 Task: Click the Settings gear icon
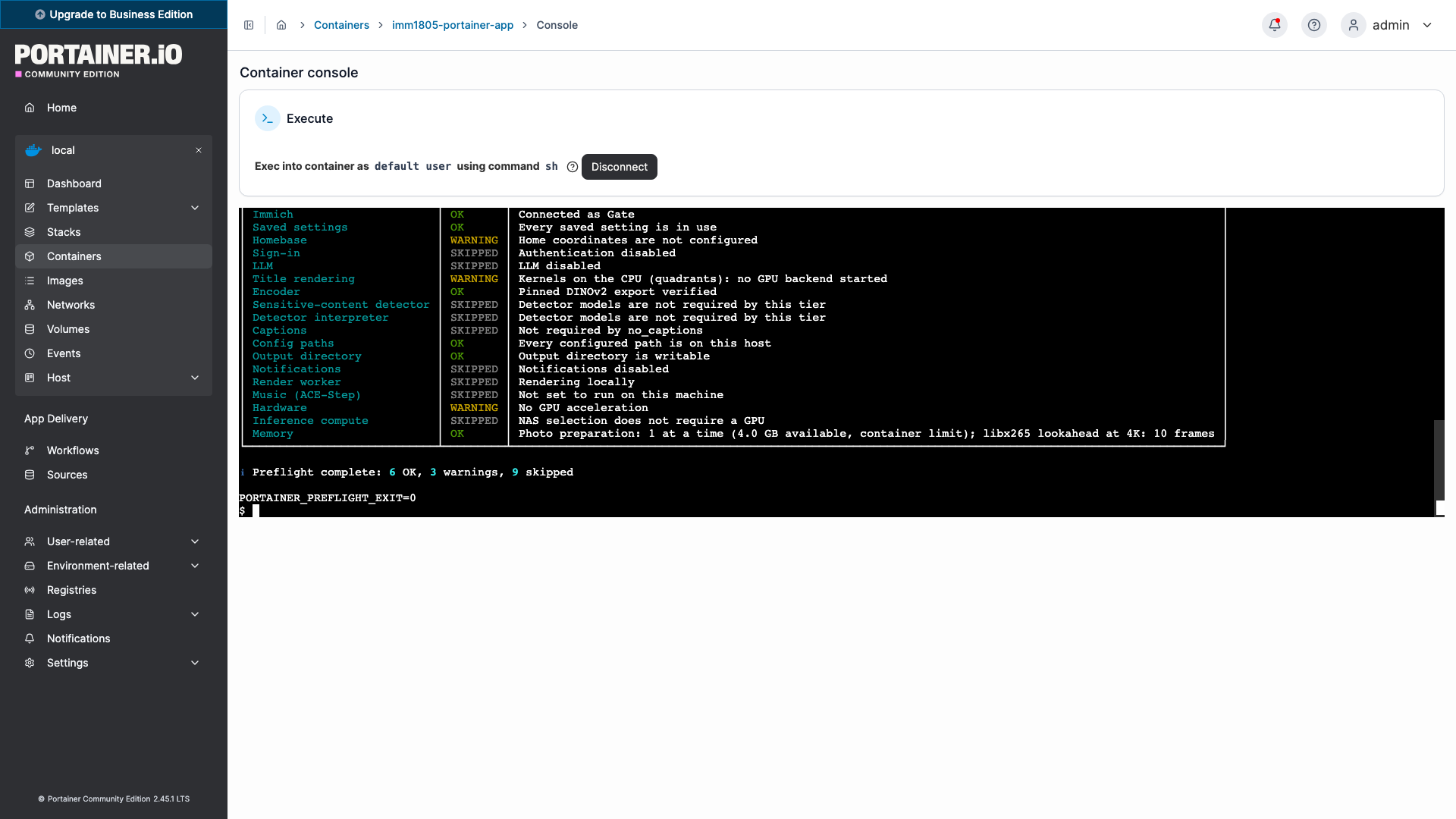pyautogui.click(x=30, y=663)
